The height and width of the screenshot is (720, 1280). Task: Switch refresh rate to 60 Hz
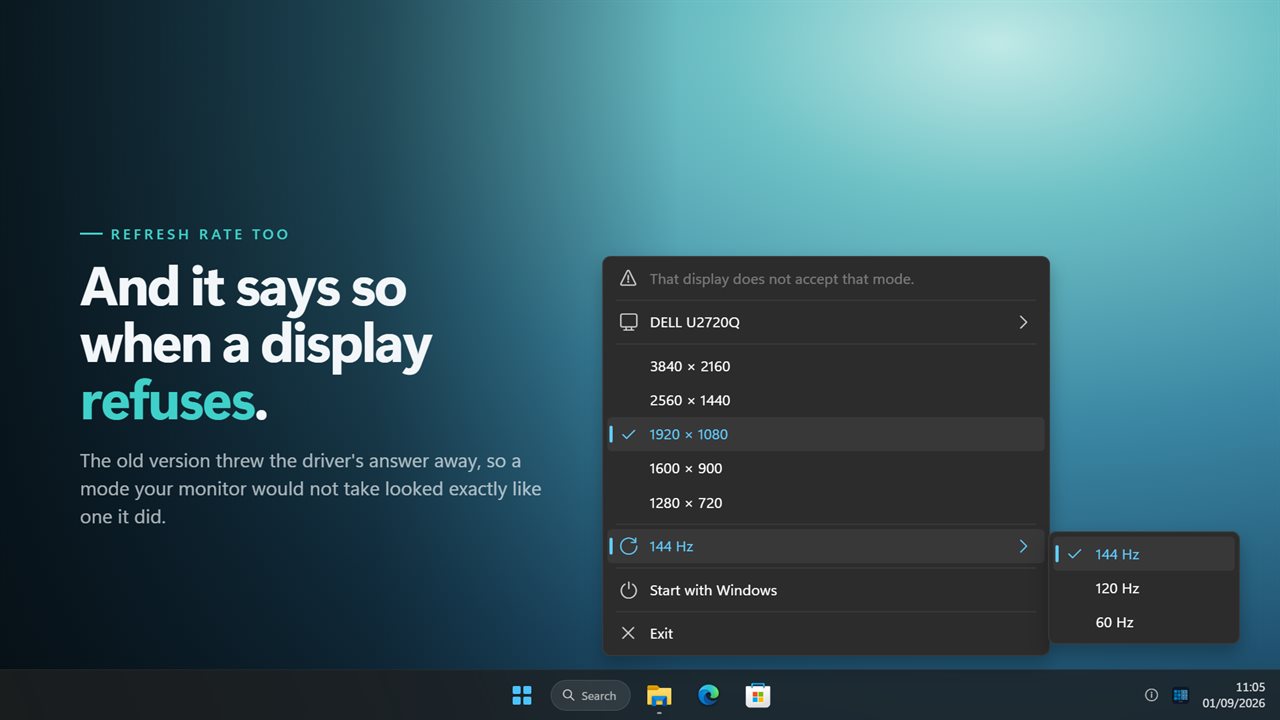pos(1144,622)
